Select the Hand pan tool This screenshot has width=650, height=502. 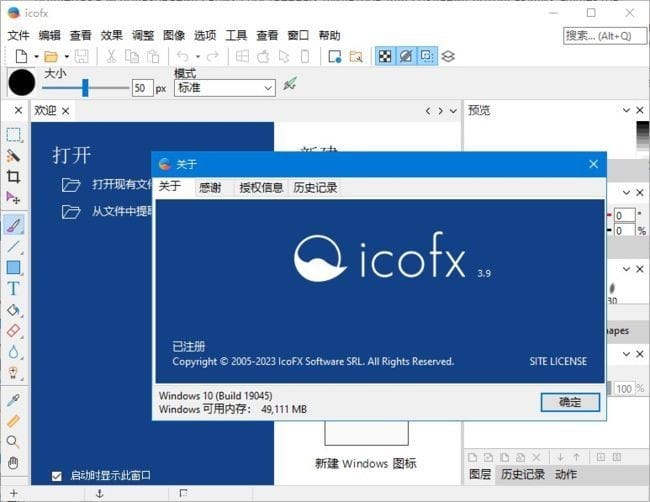tap(13, 463)
